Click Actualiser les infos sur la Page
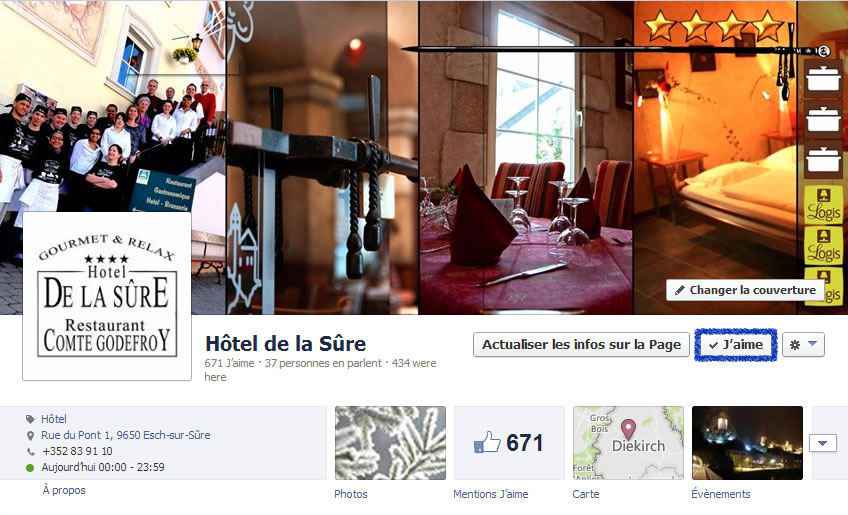 point(581,345)
